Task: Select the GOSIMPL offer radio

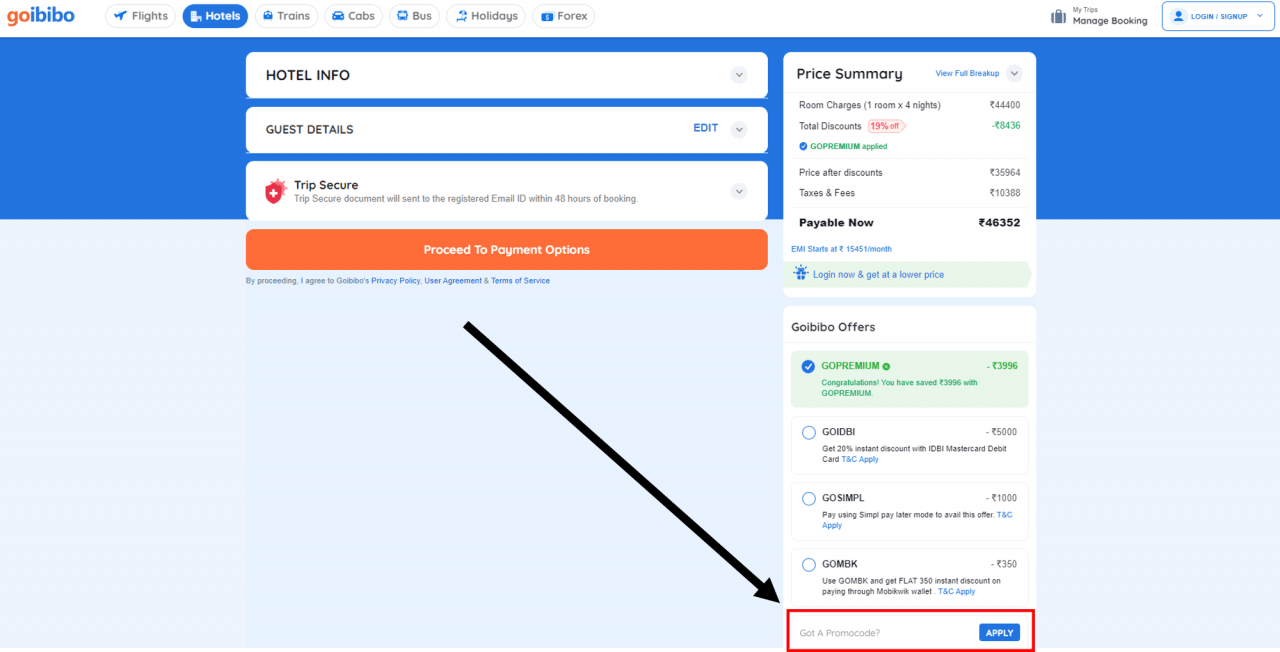Action: [x=809, y=499]
